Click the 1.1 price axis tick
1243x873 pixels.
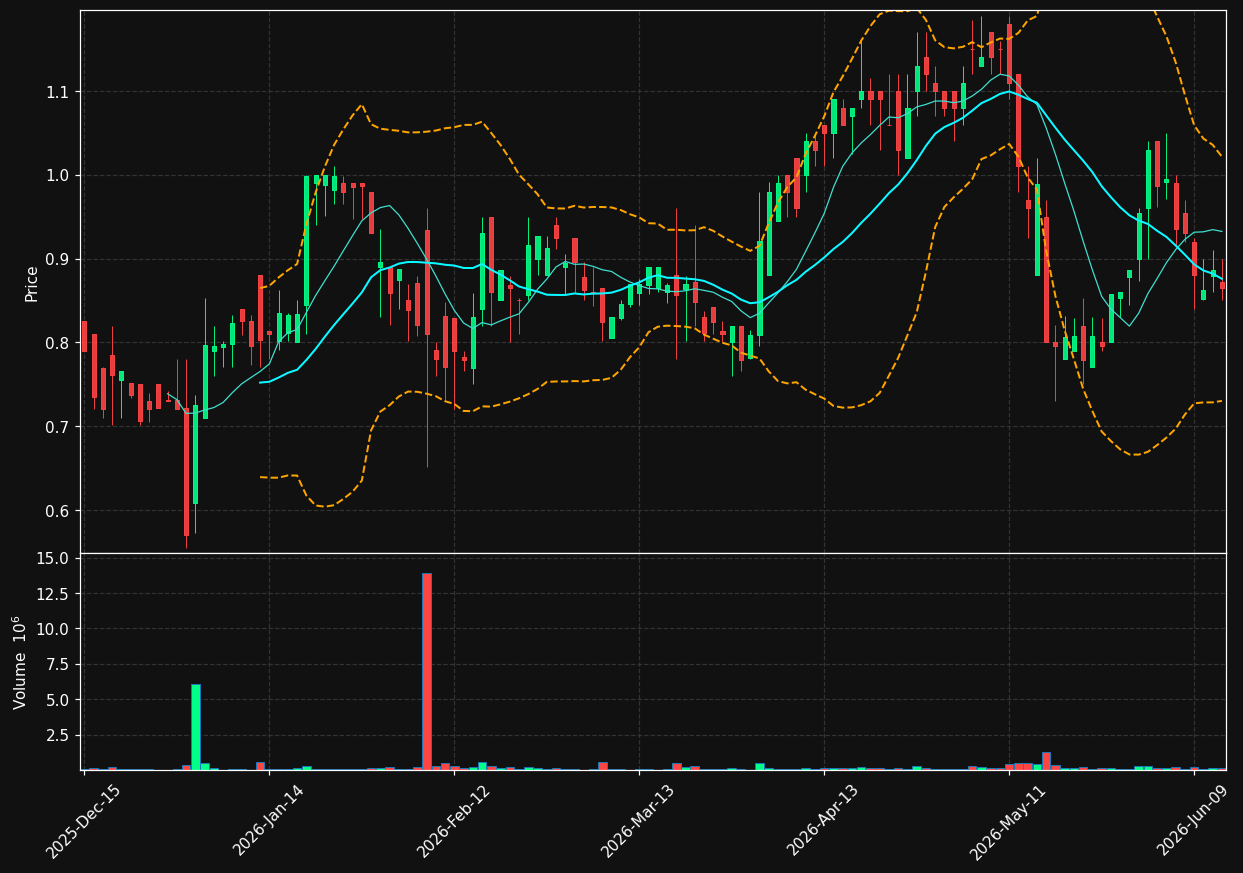click(60, 92)
